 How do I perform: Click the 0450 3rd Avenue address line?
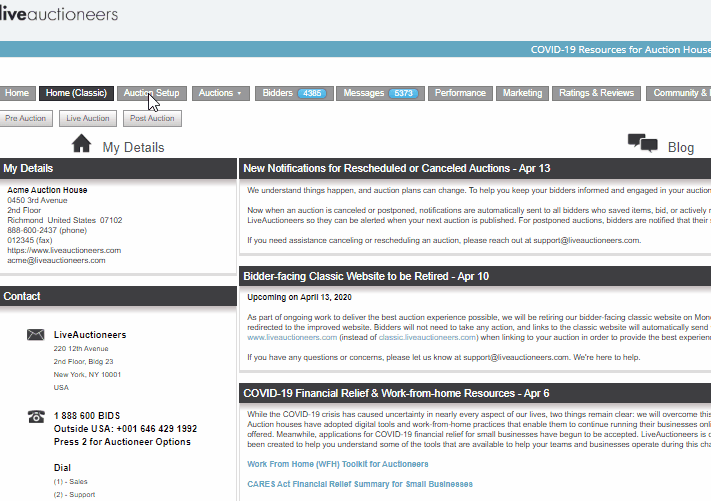[x=37, y=200]
